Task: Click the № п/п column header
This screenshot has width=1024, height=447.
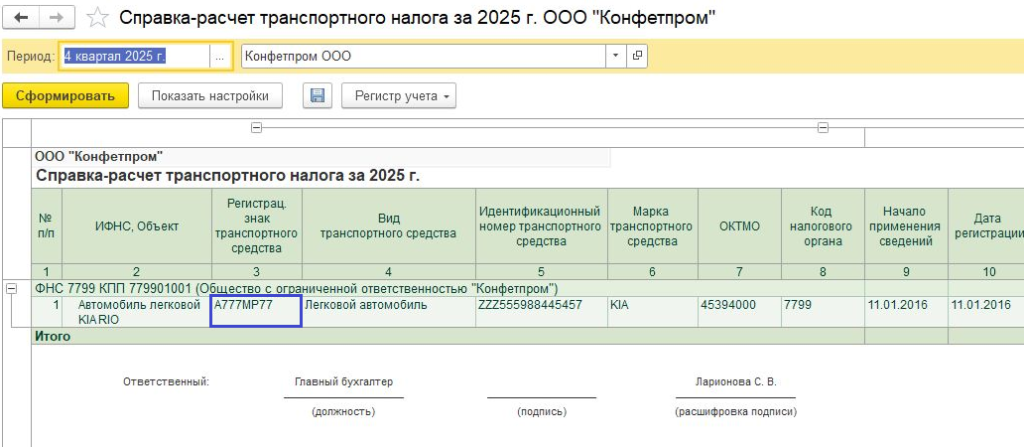Action: [47, 226]
